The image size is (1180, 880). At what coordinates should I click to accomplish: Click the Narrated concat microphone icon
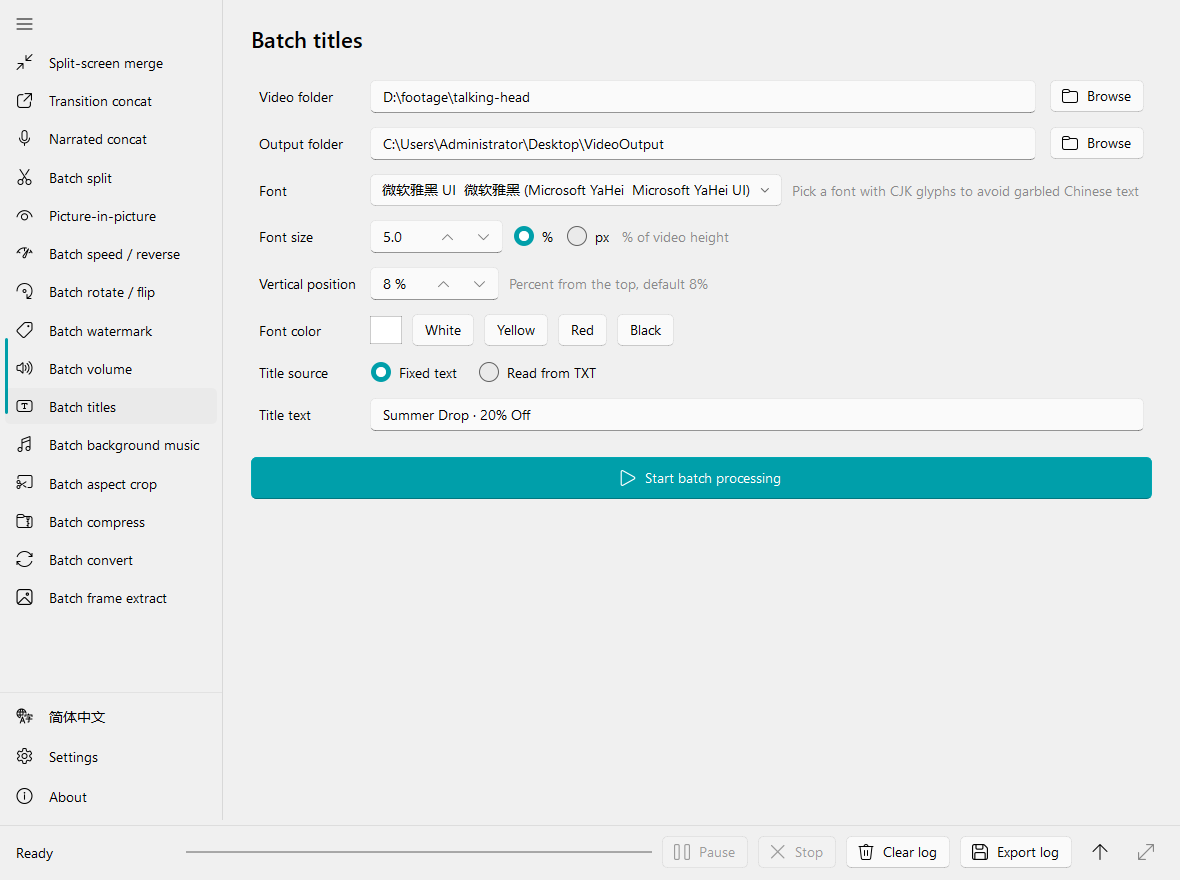[25, 139]
